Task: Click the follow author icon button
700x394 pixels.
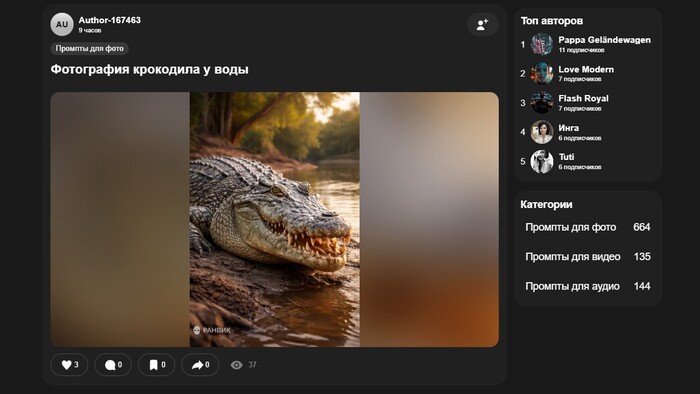Action: pos(482,25)
